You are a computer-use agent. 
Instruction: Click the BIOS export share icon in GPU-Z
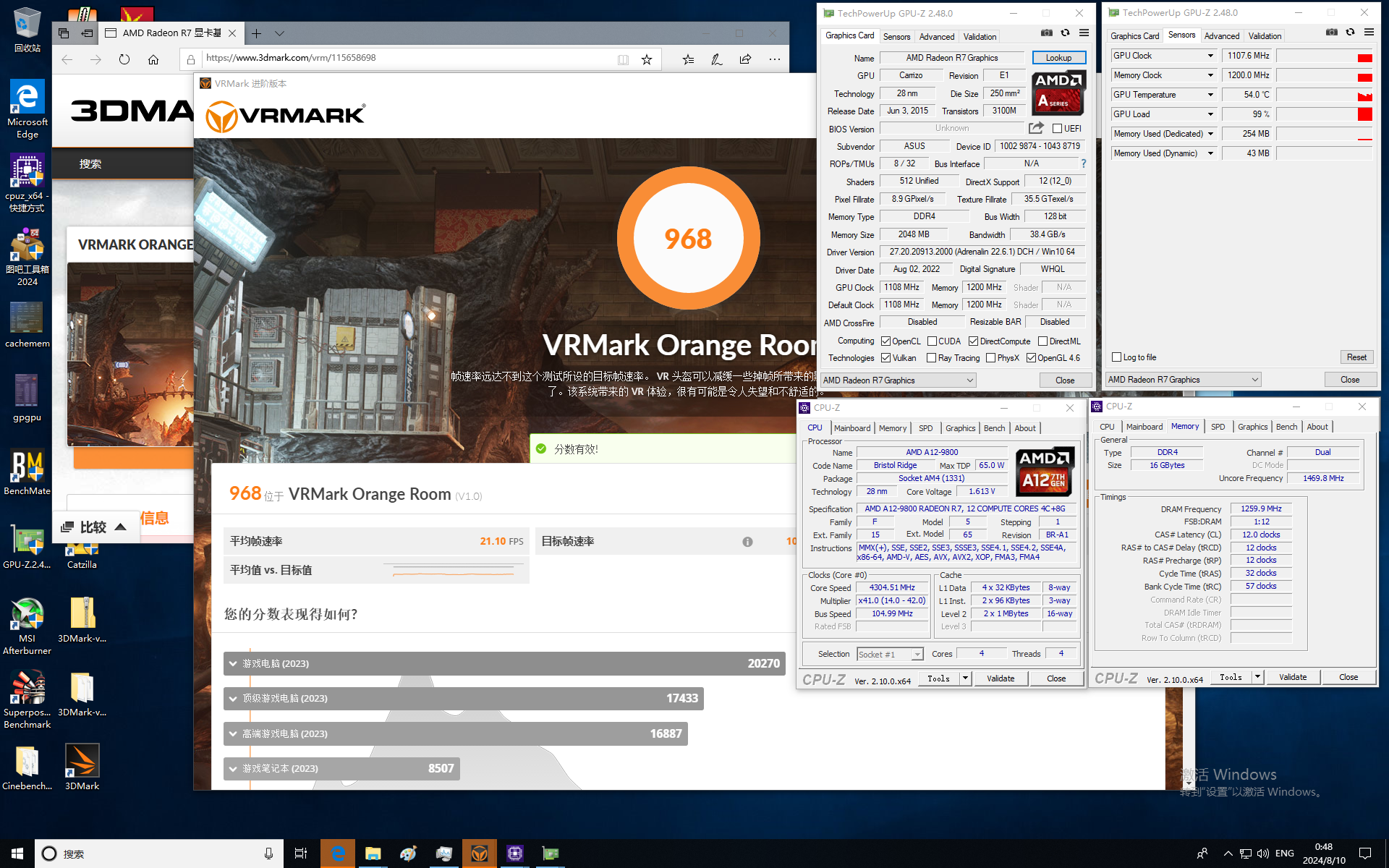point(1037,128)
